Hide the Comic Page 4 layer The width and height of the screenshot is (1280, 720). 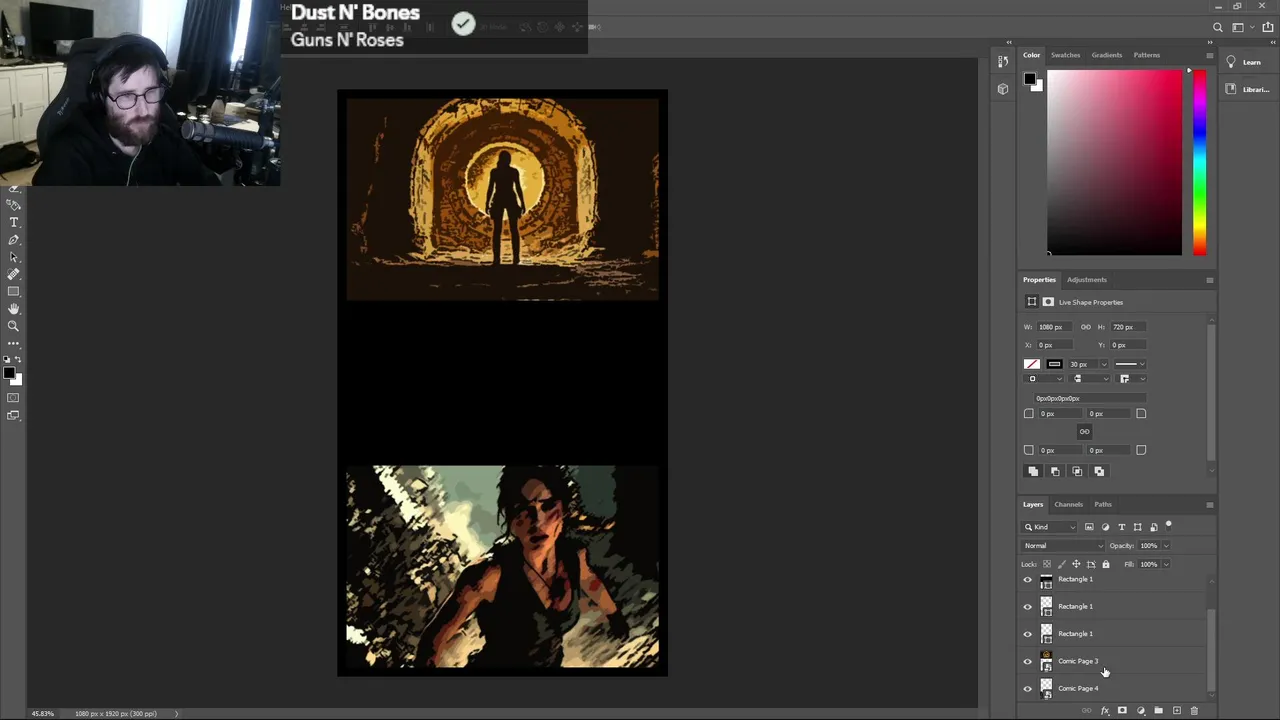(1027, 688)
